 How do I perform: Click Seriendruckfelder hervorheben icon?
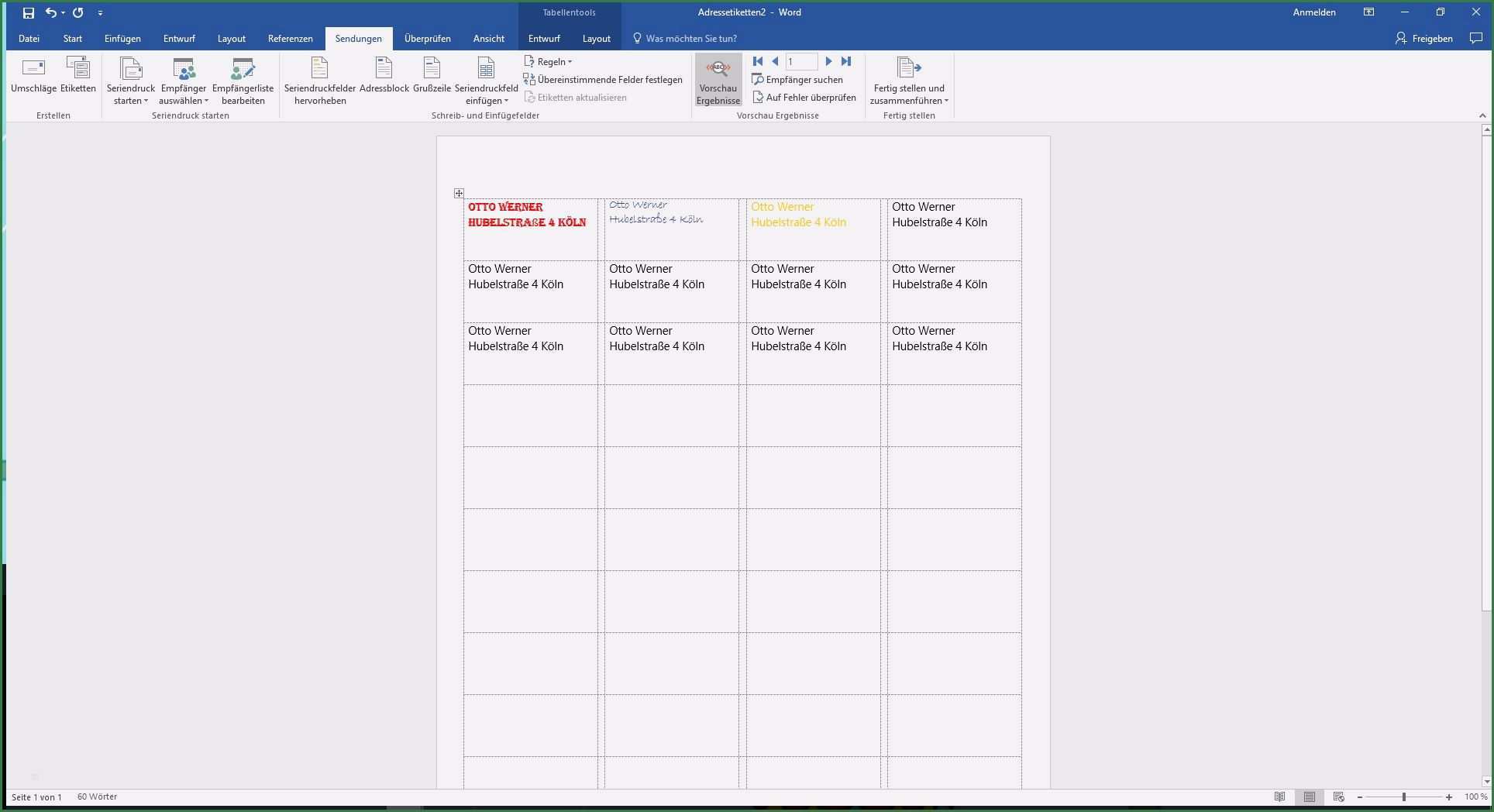[319, 68]
